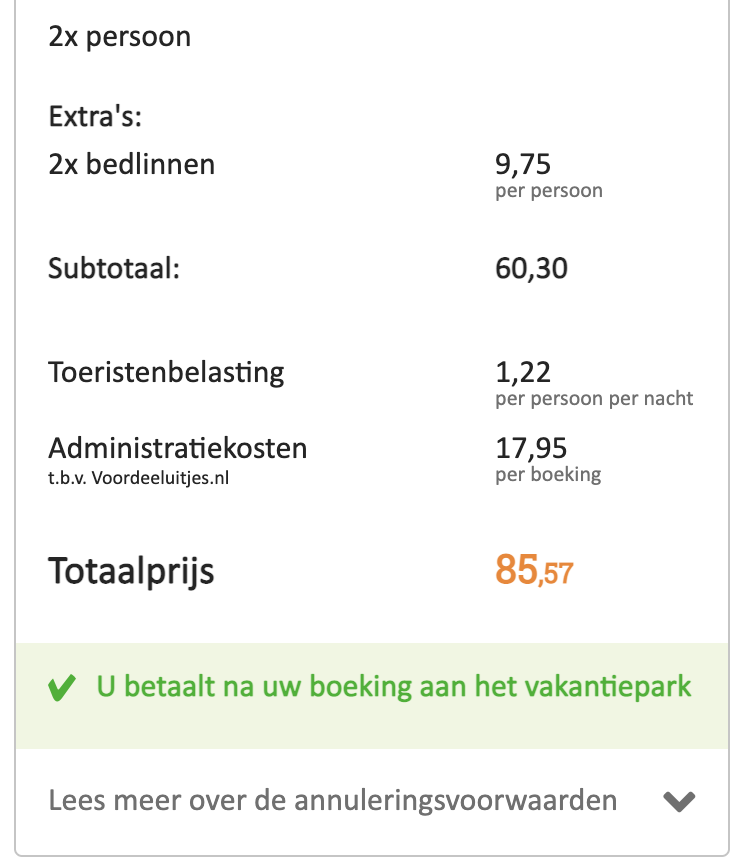
Task: Click the green checkmark icon
Action: tap(62, 688)
